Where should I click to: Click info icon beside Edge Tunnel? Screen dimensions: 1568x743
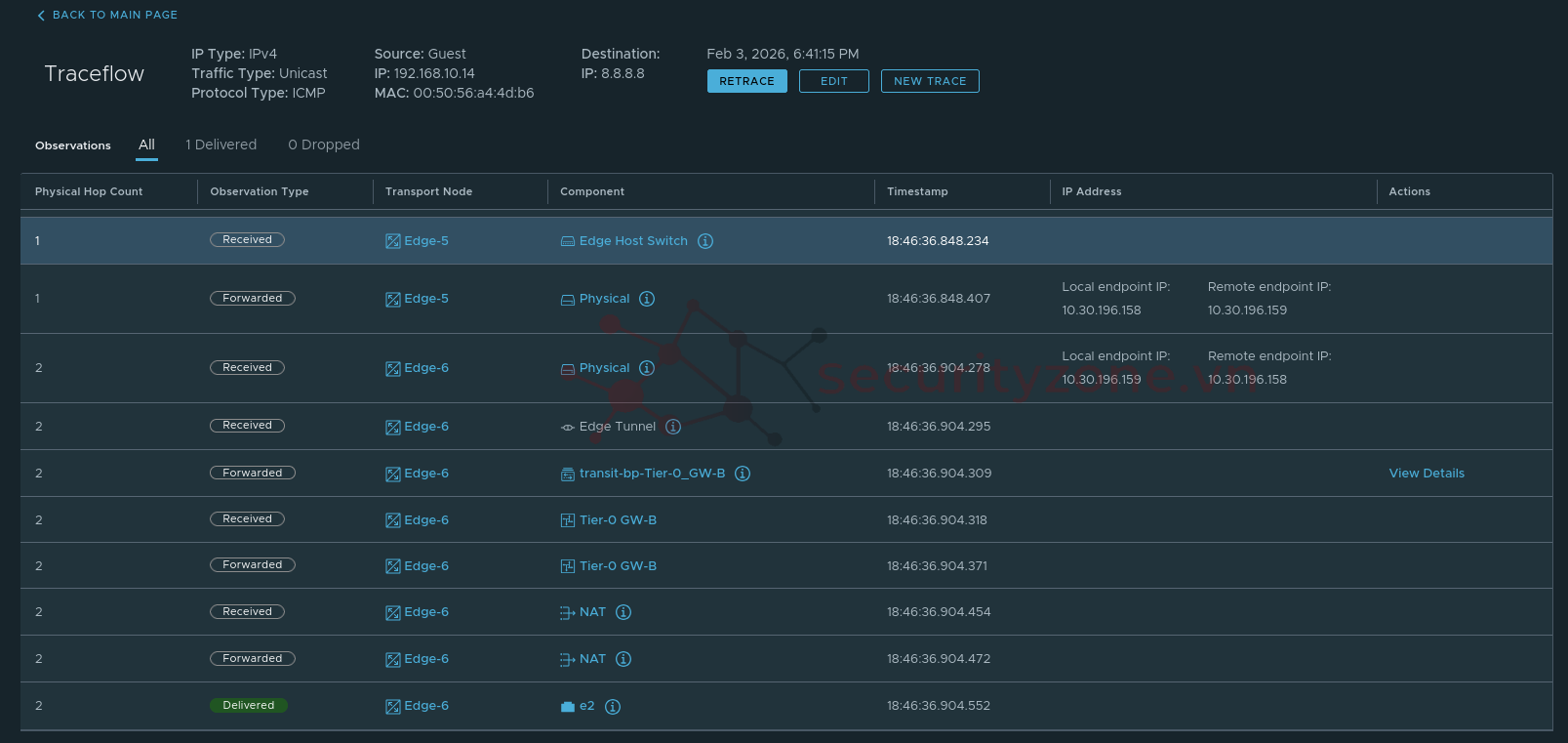673,427
